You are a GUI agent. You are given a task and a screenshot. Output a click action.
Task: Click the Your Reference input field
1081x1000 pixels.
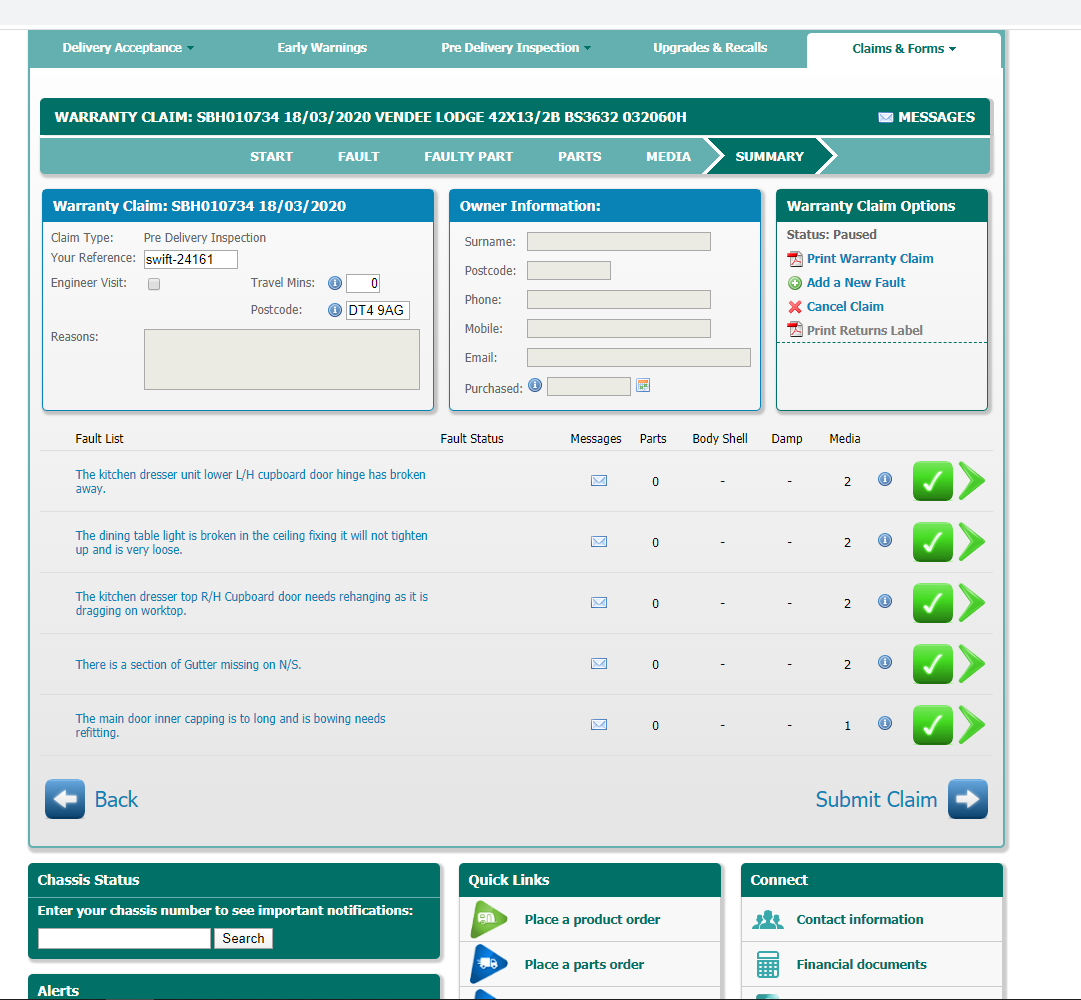[x=191, y=259]
